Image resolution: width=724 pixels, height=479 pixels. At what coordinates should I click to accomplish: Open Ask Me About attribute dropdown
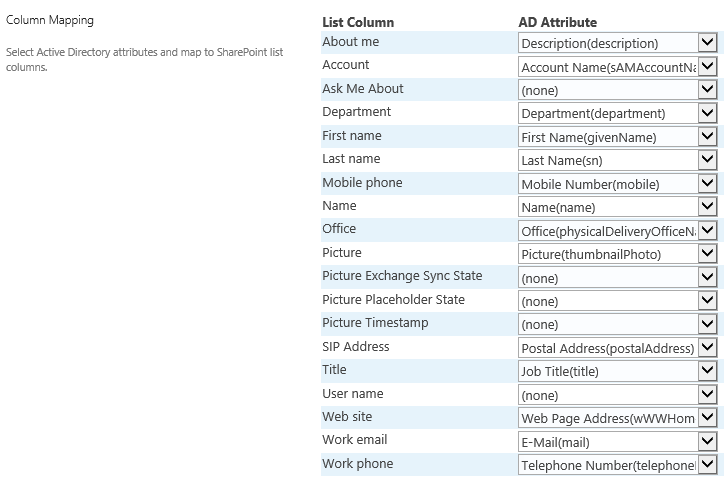(x=708, y=90)
